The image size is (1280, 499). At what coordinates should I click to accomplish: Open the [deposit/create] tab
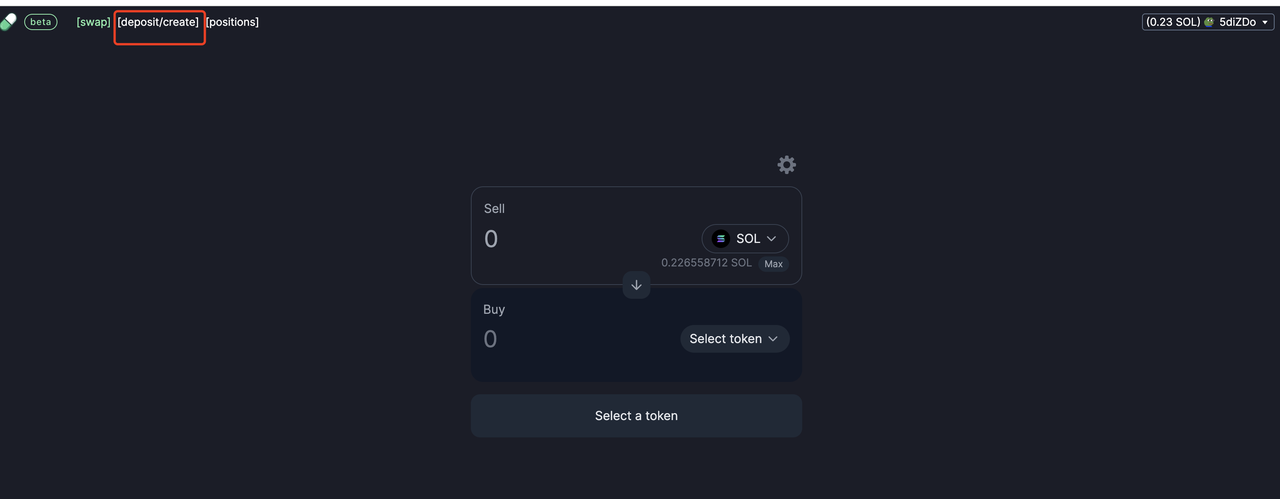pyautogui.click(x=158, y=22)
